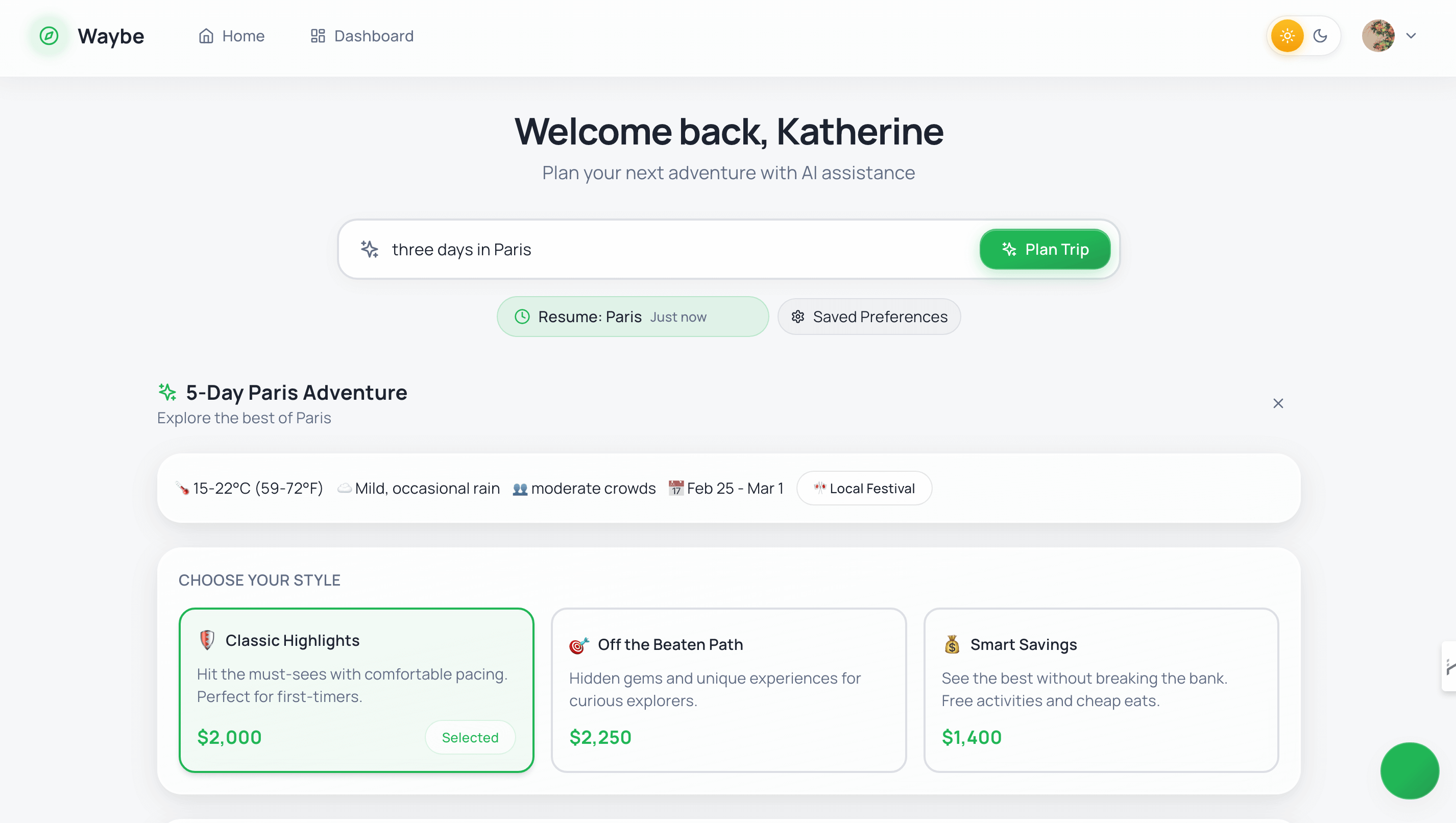Toggle light mode using the sun icon

[1287, 36]
